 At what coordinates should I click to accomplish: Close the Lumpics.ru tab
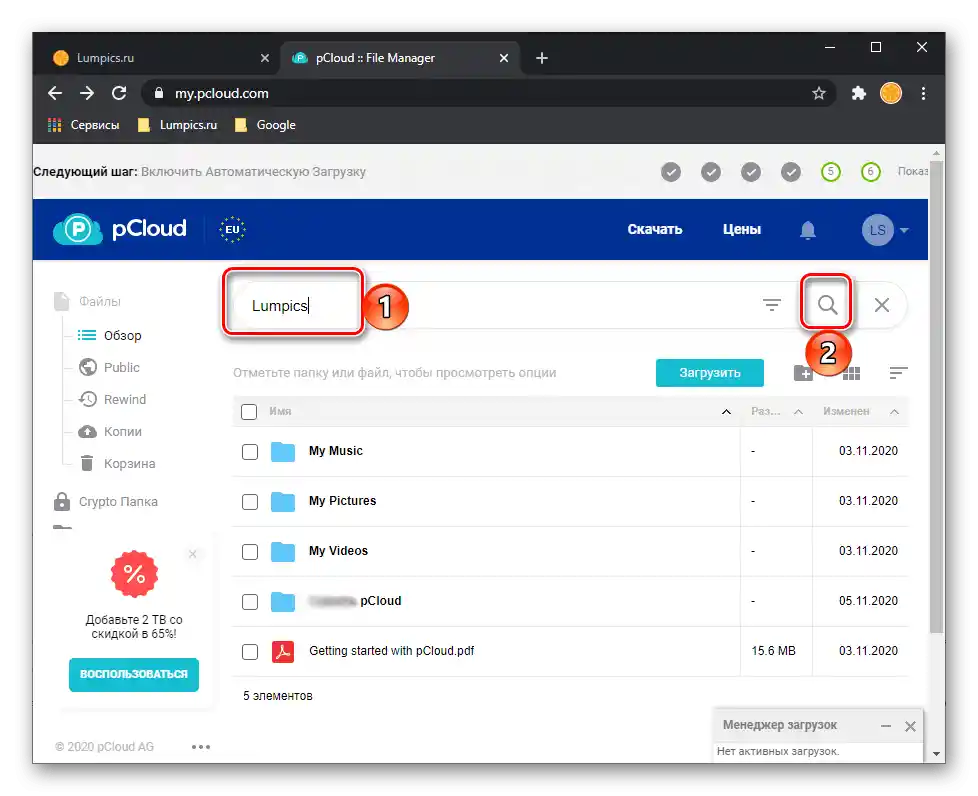pos(264,58)
